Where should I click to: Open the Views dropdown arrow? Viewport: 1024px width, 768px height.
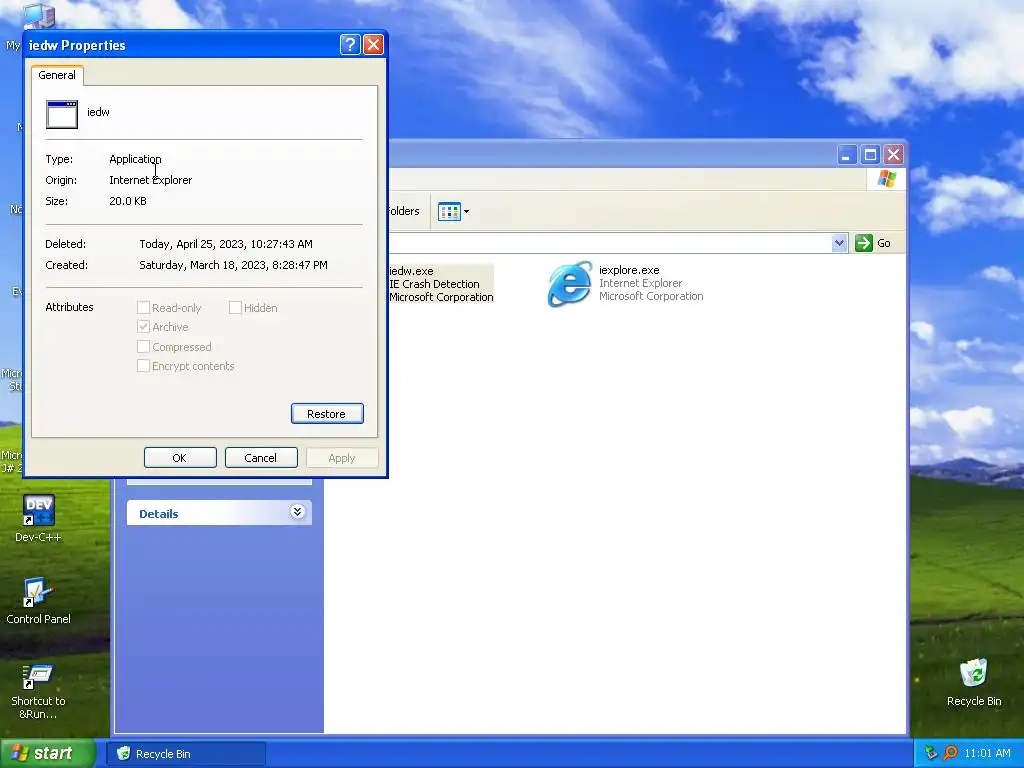pos(466,212)
